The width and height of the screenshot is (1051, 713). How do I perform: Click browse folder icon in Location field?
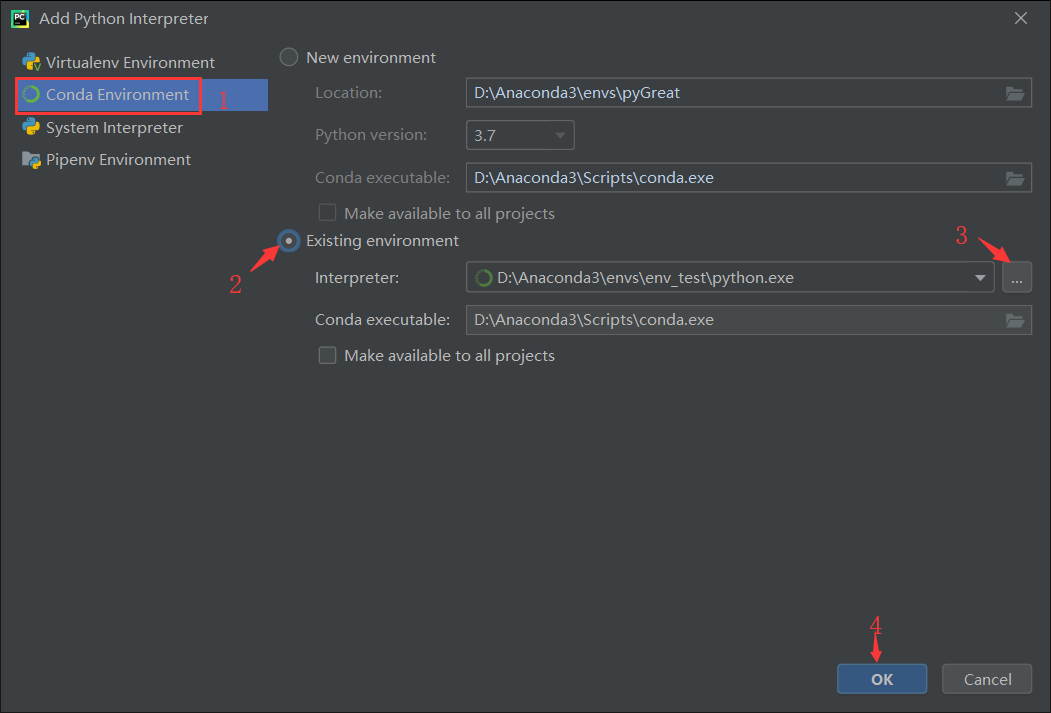[1015, 93]
